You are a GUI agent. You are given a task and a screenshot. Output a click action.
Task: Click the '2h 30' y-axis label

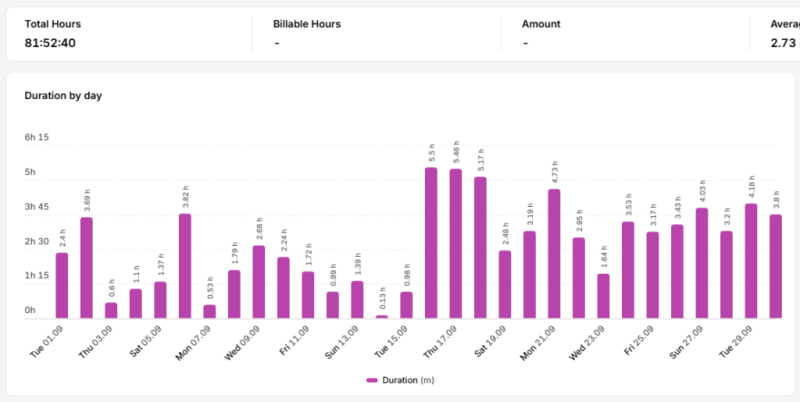(37, 241)
